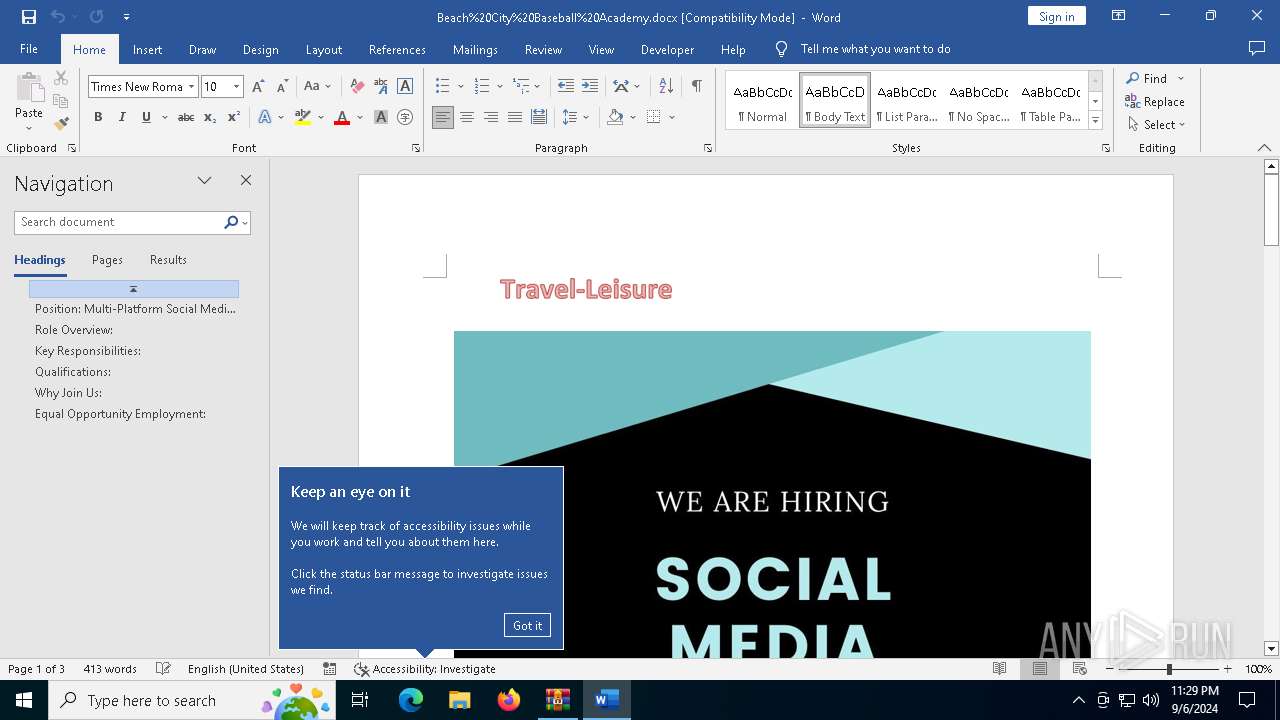Save the document with the floppy disk icon
This screenshot has height=720, width=1280.
pyautogui.click(x=28, y=17)
